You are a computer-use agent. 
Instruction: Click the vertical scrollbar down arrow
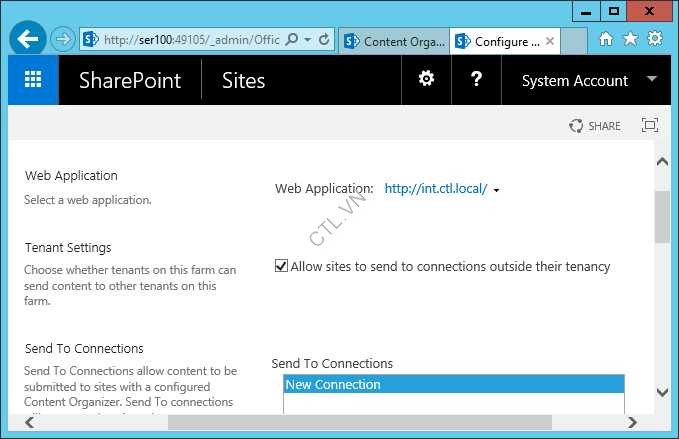point(662,392)
